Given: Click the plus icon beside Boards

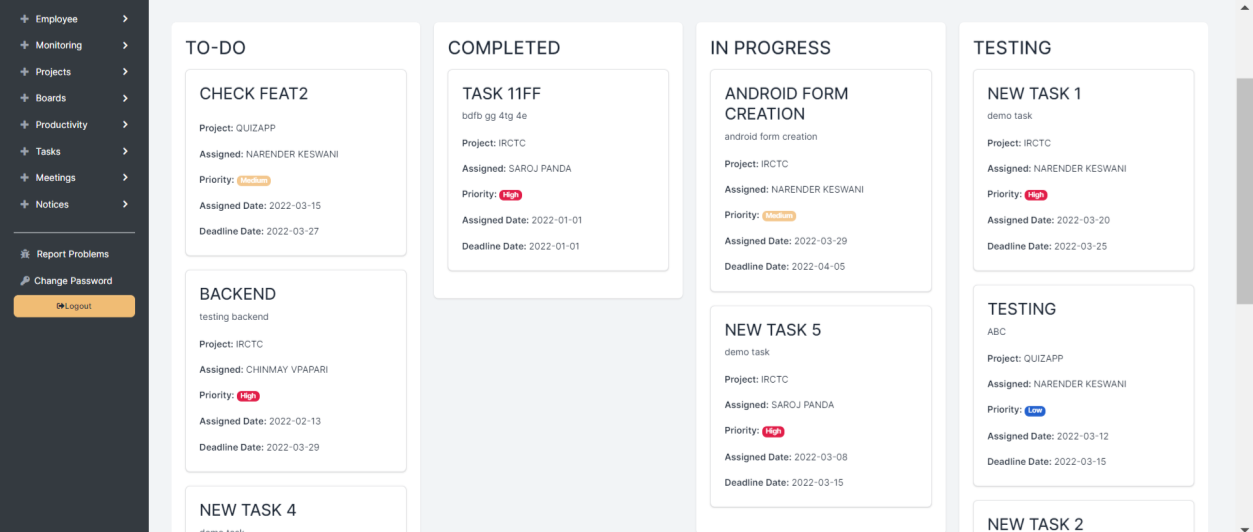Looking at the screenshot, I should [x=25, y=98].
